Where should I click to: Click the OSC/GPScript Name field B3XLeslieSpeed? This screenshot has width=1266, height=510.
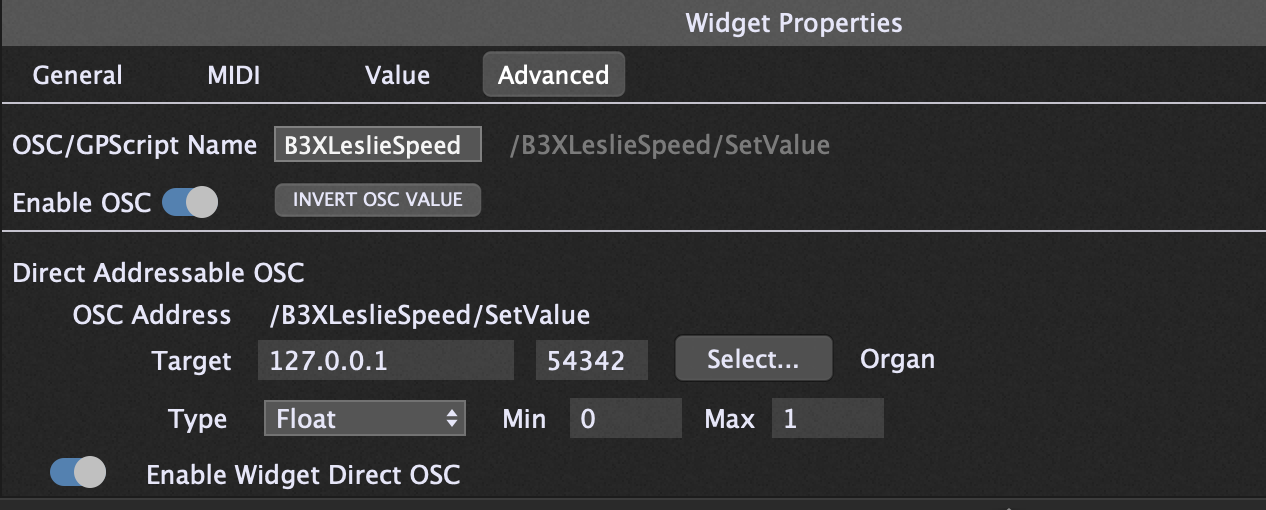[x=377, y=145]
